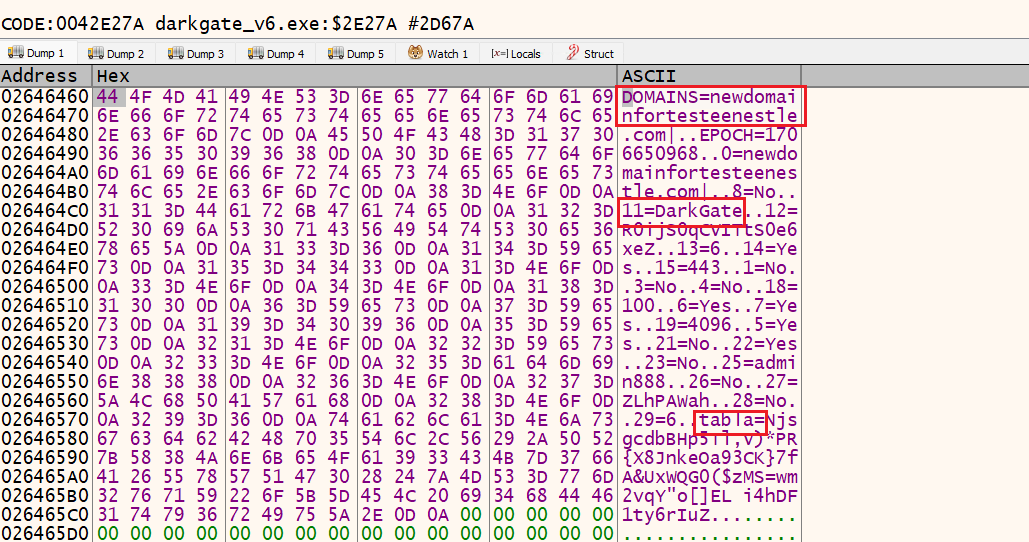Screen dimensions: 1029x542
Task: Click the Dump 1 tab icon
Action: point(15,53)
